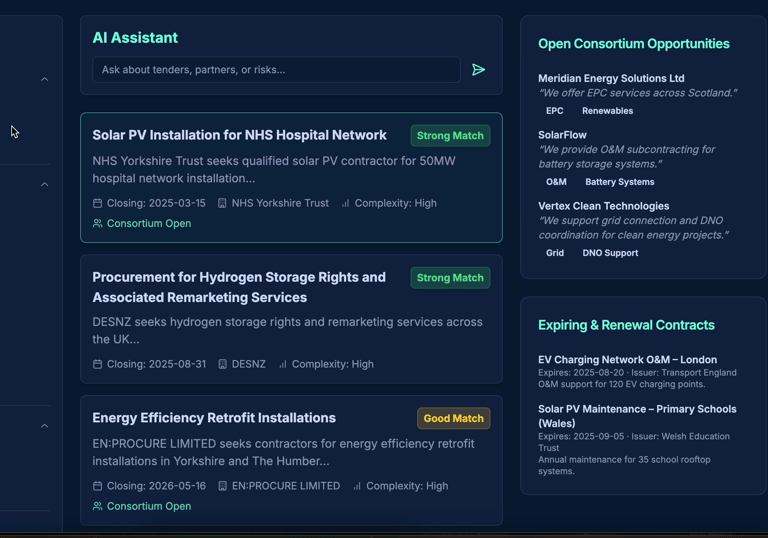The height and width of the screenshot is (538, 768).
Task: Collapse the bottom sidebar section chevron
Action: 45,426
